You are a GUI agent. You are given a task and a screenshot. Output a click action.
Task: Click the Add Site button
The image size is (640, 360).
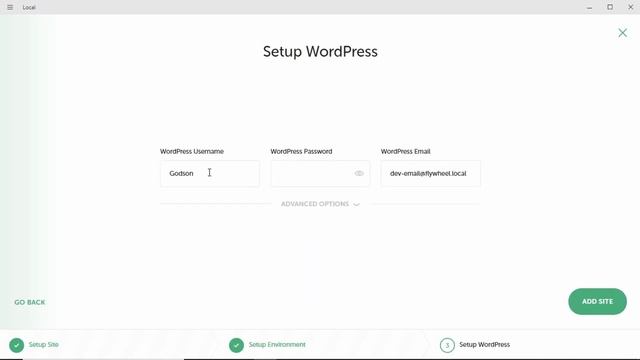597,302
